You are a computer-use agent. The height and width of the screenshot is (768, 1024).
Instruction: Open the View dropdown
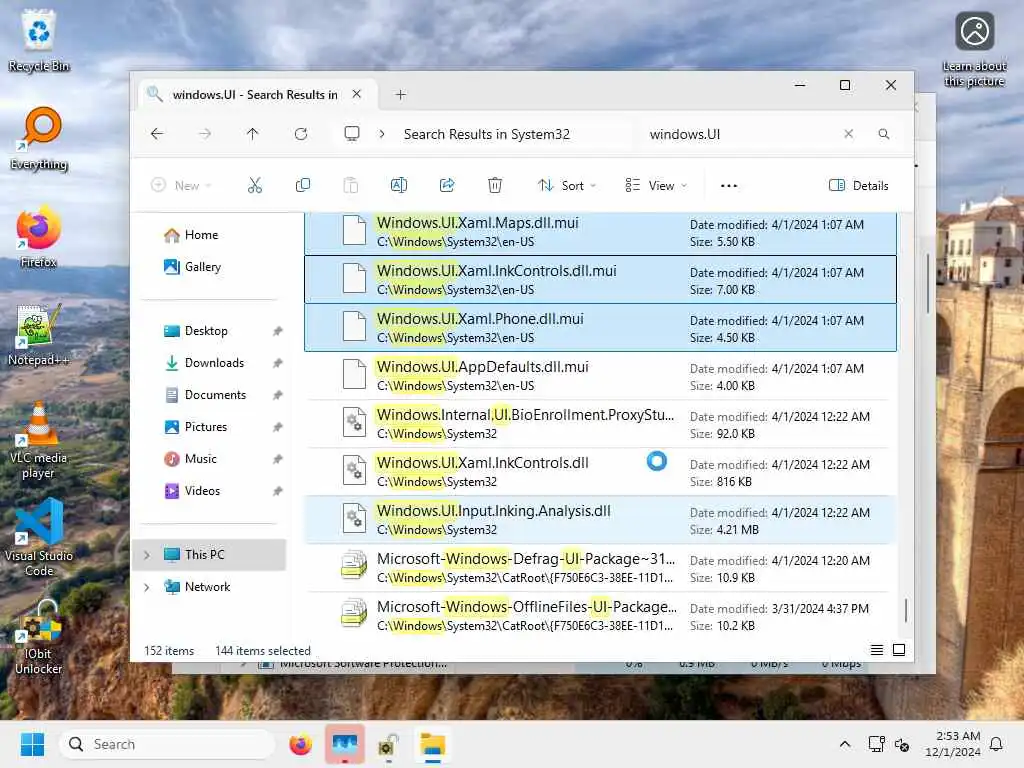coord(656,185)
